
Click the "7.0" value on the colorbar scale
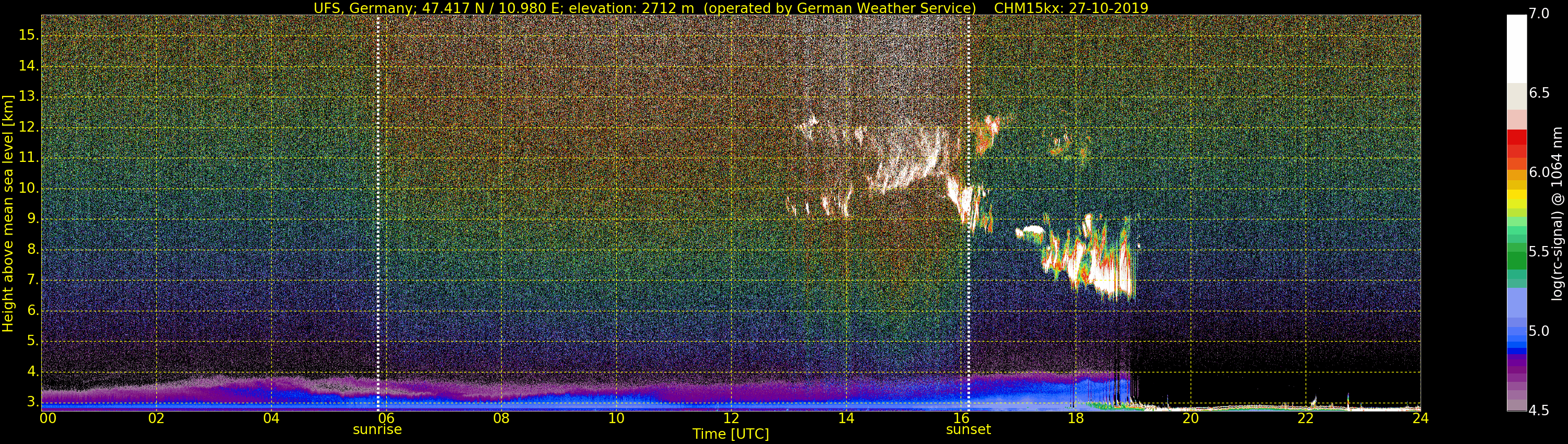[x=1539, y=14]
